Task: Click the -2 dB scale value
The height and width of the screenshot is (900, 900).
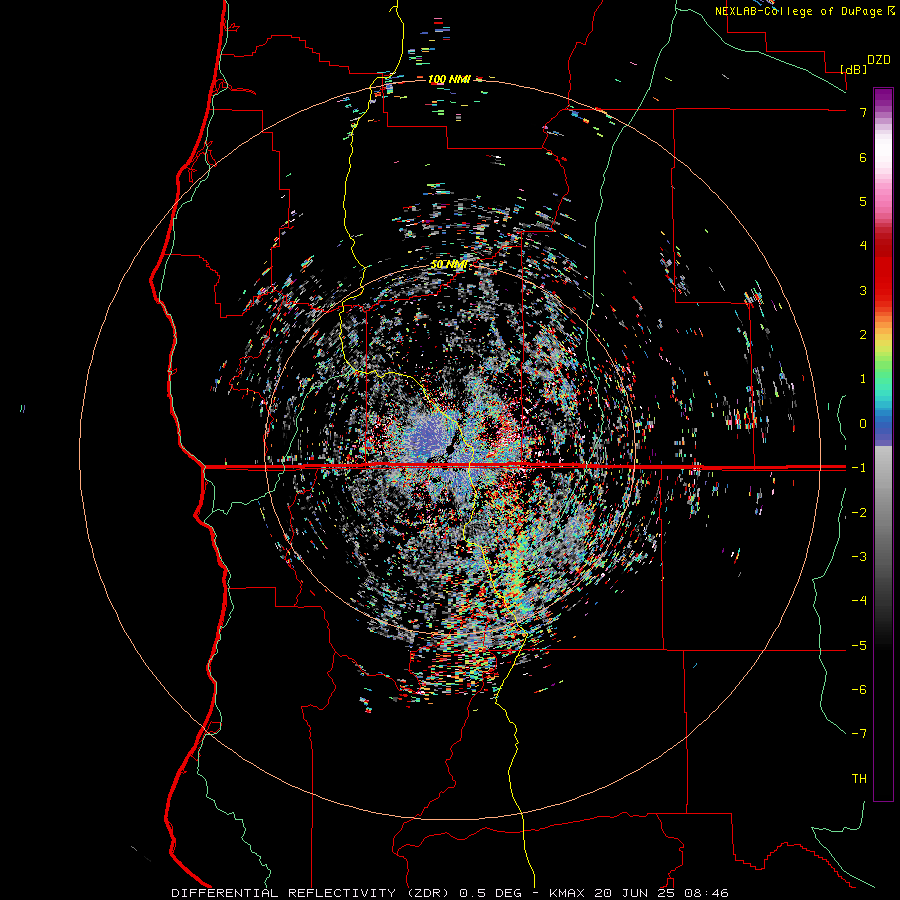Action: coord(859,513)
